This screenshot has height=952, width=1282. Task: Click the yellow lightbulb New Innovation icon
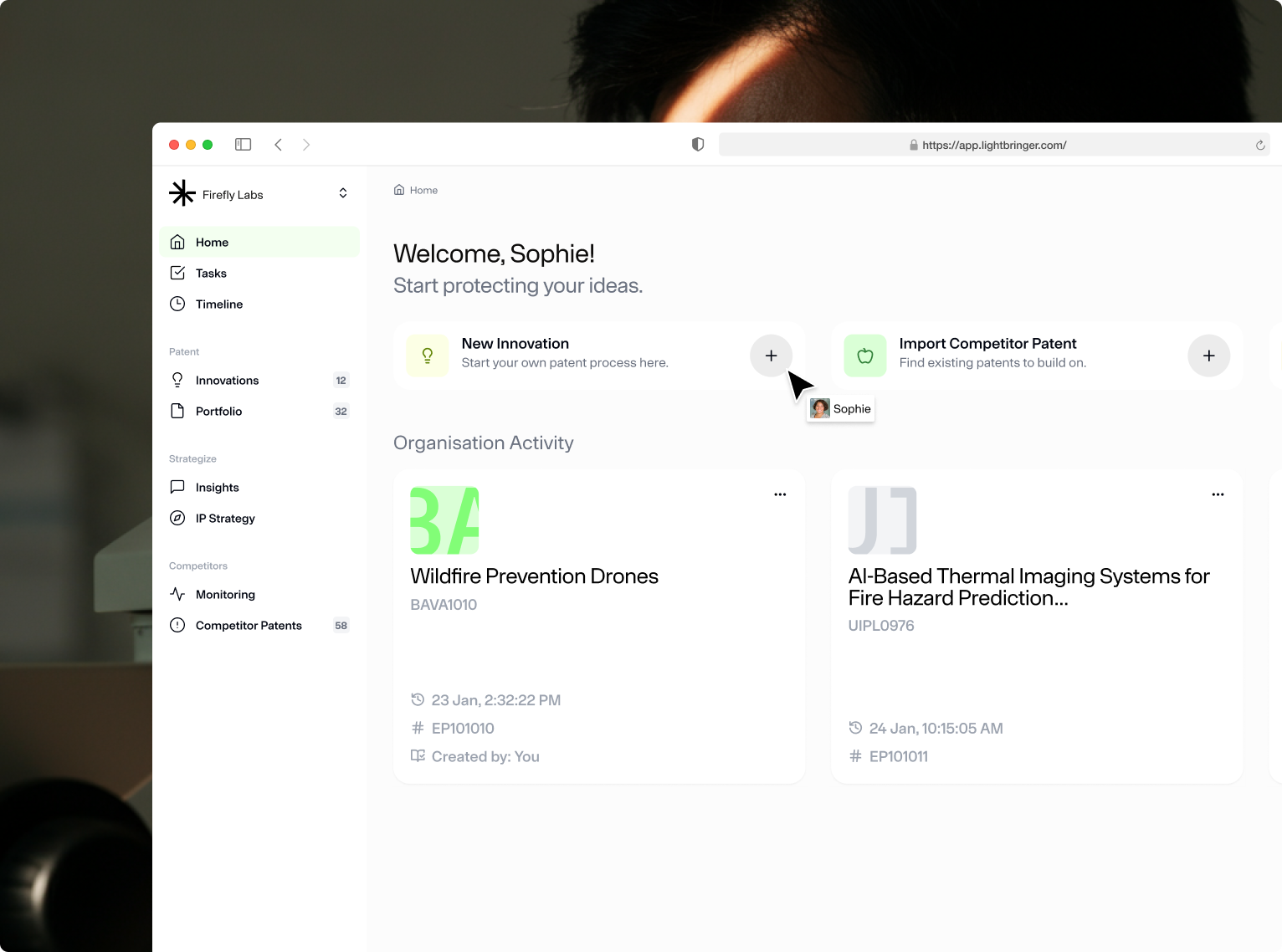428,356
